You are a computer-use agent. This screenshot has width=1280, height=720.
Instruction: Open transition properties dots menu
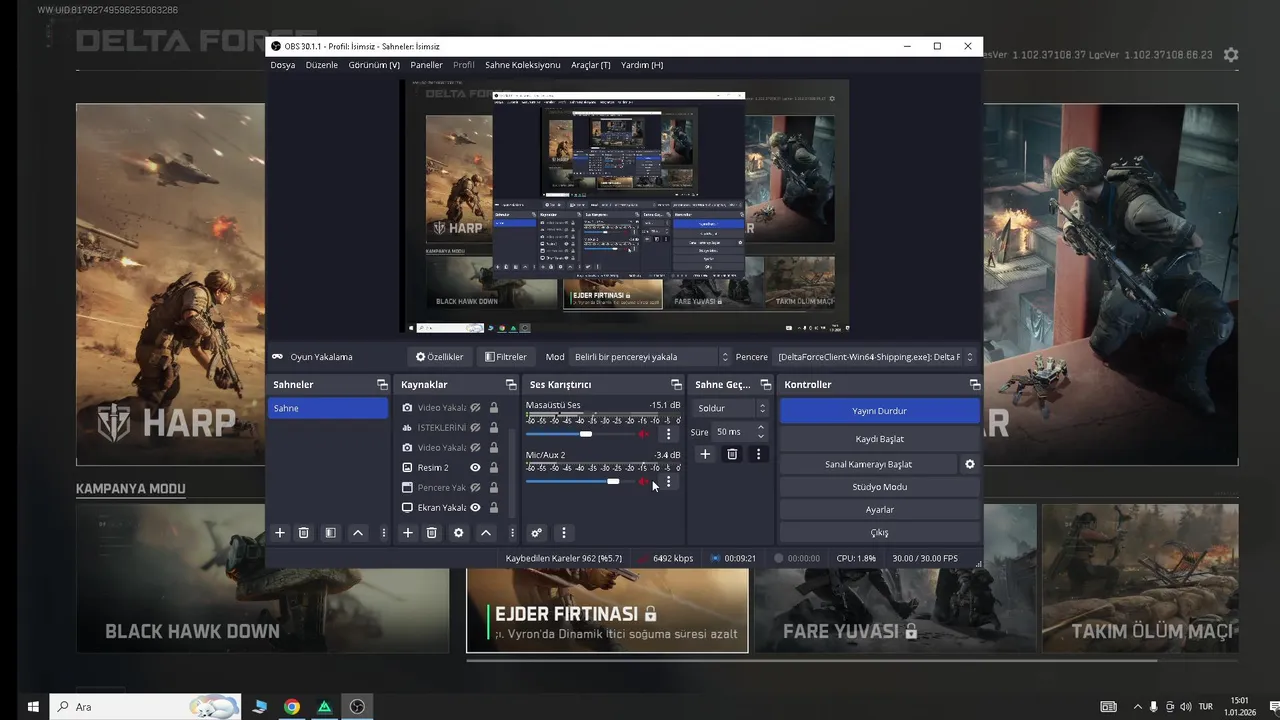(x=758, y=454)
